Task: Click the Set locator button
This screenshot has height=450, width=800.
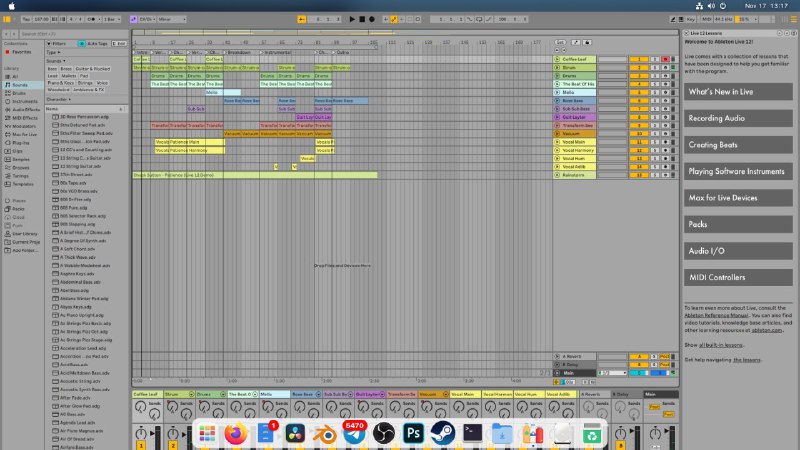Action: click(x=560, y=42)
